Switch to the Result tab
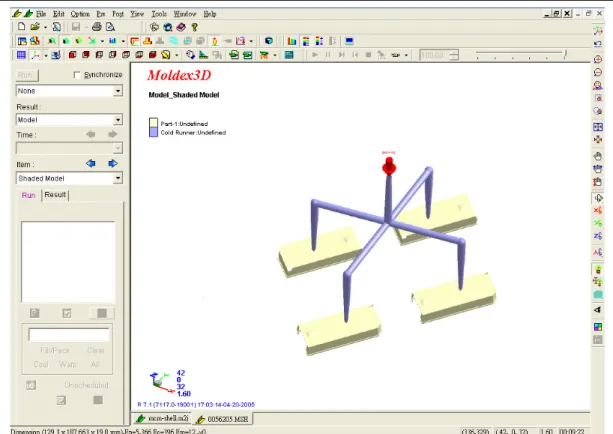 pos(55,195)
